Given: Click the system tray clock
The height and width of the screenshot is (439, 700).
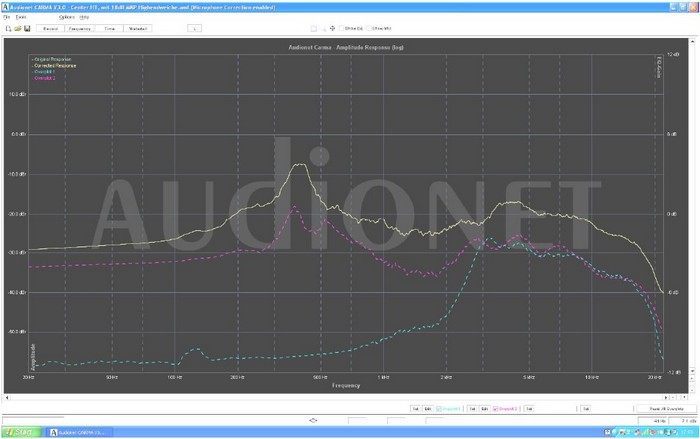Looking at the screenshot, I should coord(686,432).
